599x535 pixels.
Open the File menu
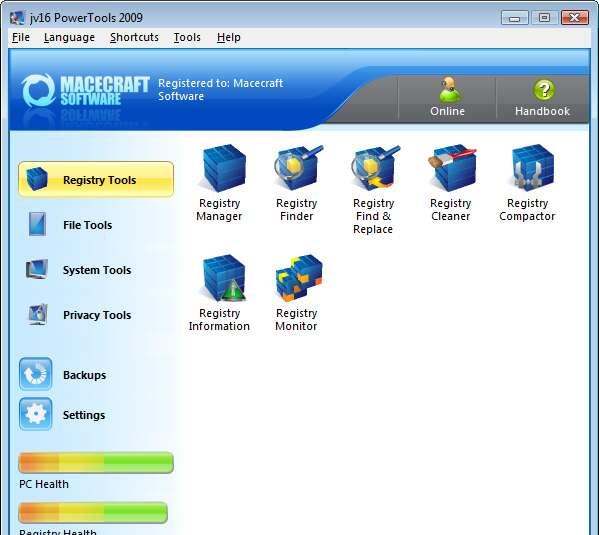tap(21, 37)
